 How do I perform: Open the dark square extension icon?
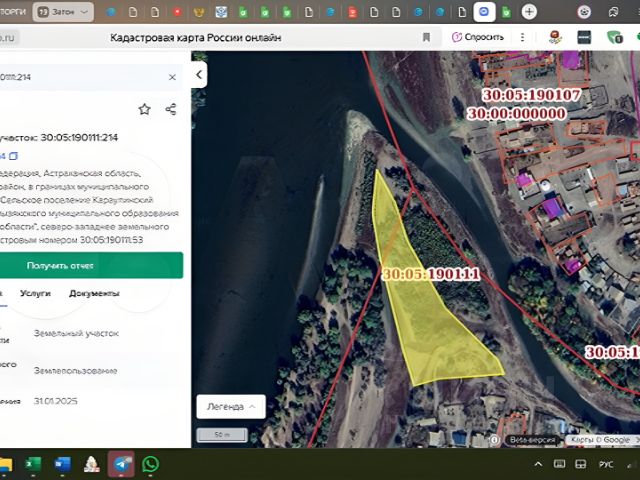584,37
